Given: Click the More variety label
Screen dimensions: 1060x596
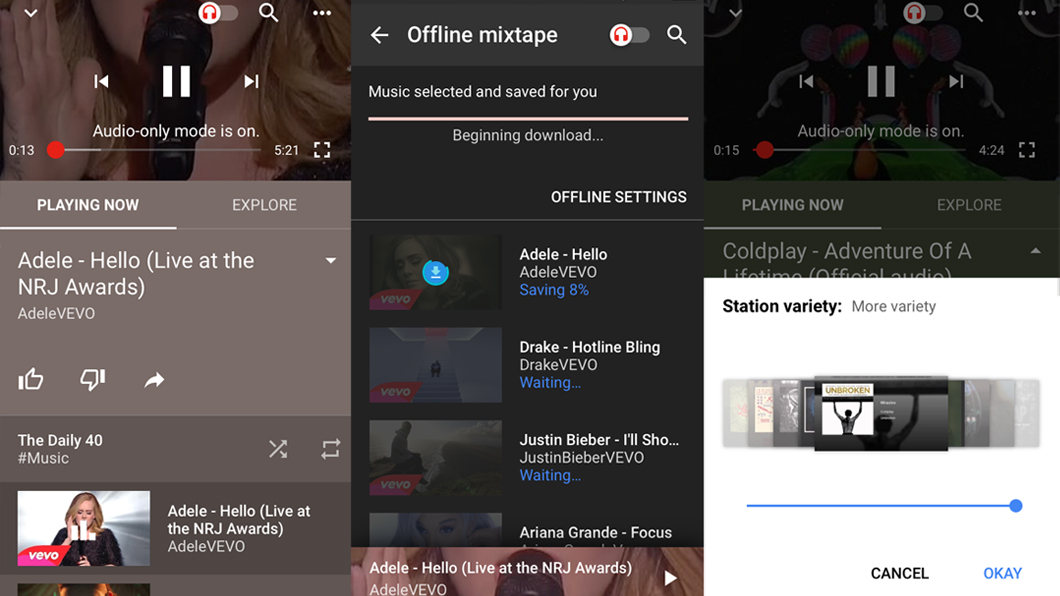Looking at the screenshot, I should tap(894, 307).
